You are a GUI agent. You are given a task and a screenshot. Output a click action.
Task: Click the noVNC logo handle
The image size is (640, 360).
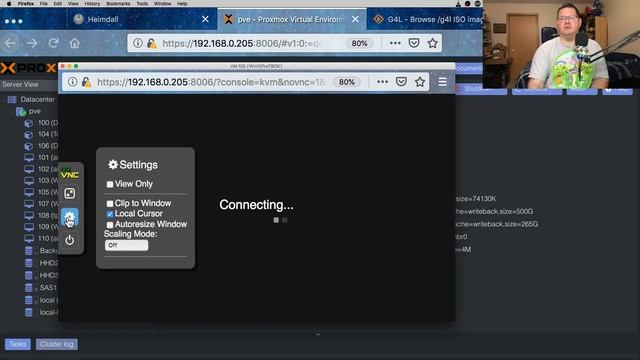(x=70, y=174)
